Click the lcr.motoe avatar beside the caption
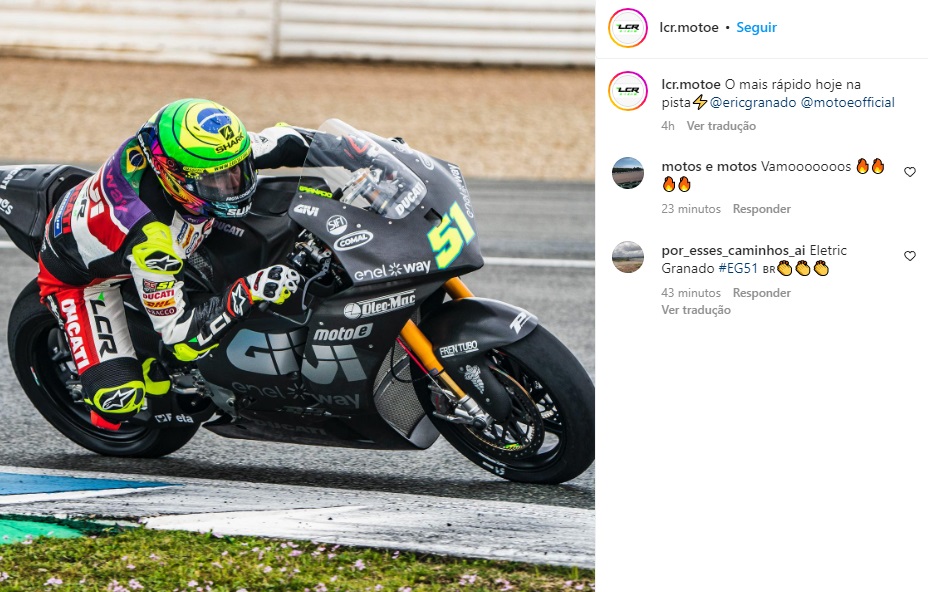This screenshot has height=592, width=928. coord(627,91)
